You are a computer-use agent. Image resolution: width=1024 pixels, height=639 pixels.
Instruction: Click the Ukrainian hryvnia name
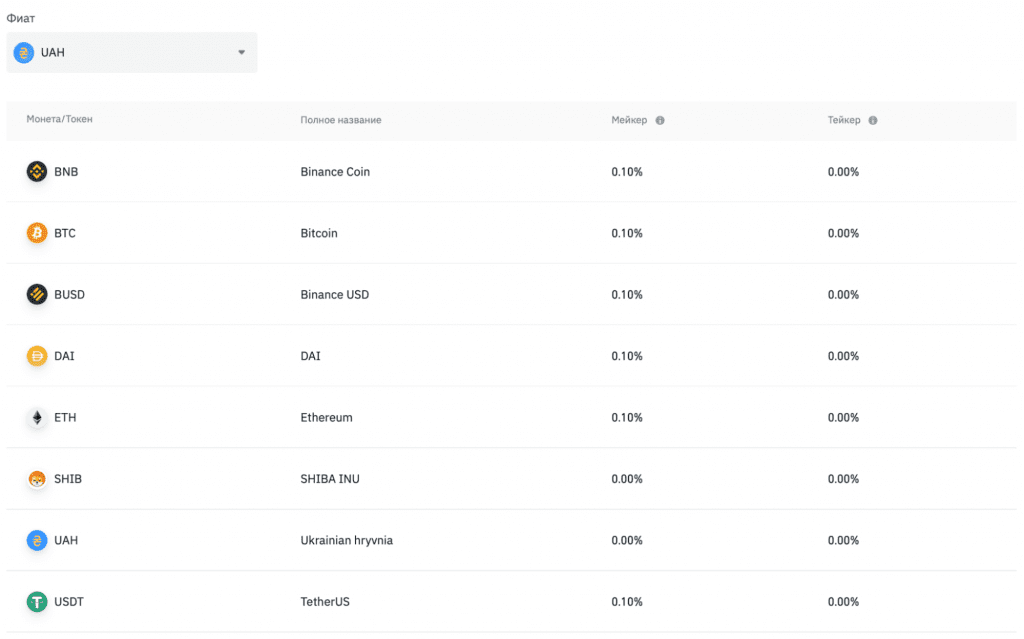coord(346,541)
